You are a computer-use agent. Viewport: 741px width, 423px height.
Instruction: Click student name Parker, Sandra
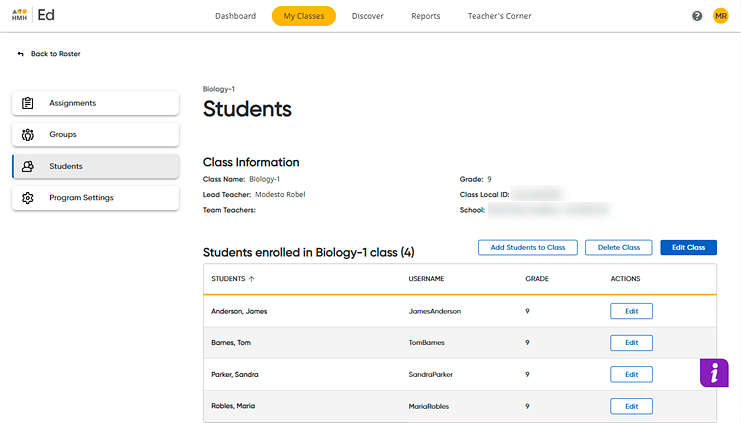[x=234, y=374]
